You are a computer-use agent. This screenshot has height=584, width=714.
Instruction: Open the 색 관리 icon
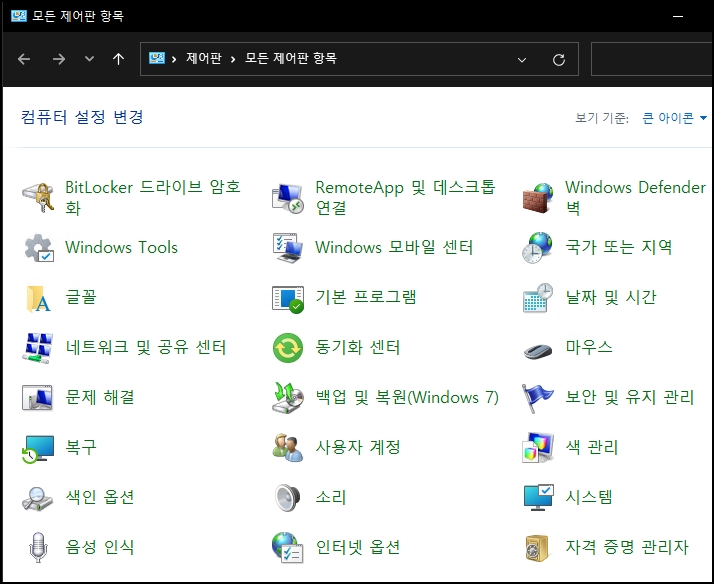pos(538,447)
